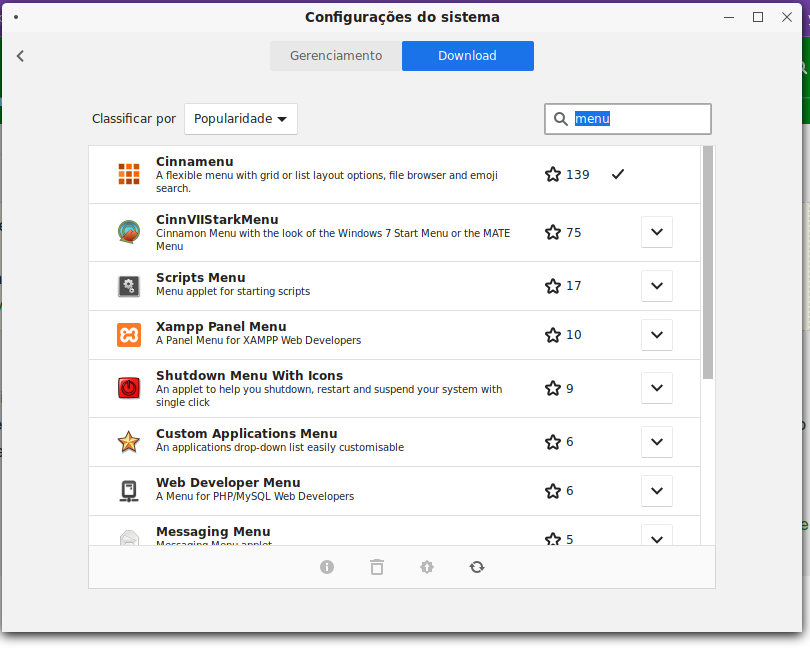Click the Web Developer Menu icon

click(129, 491)
